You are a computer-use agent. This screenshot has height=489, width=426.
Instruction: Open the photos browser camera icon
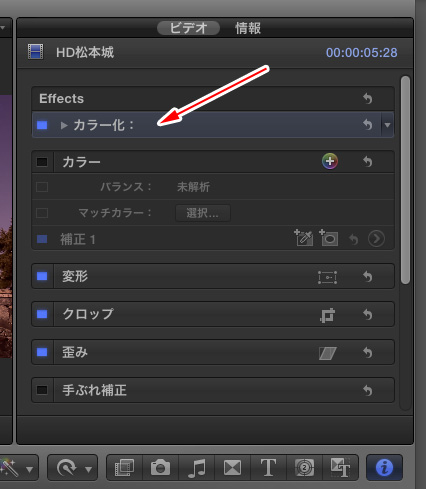[x=160, y=468]
